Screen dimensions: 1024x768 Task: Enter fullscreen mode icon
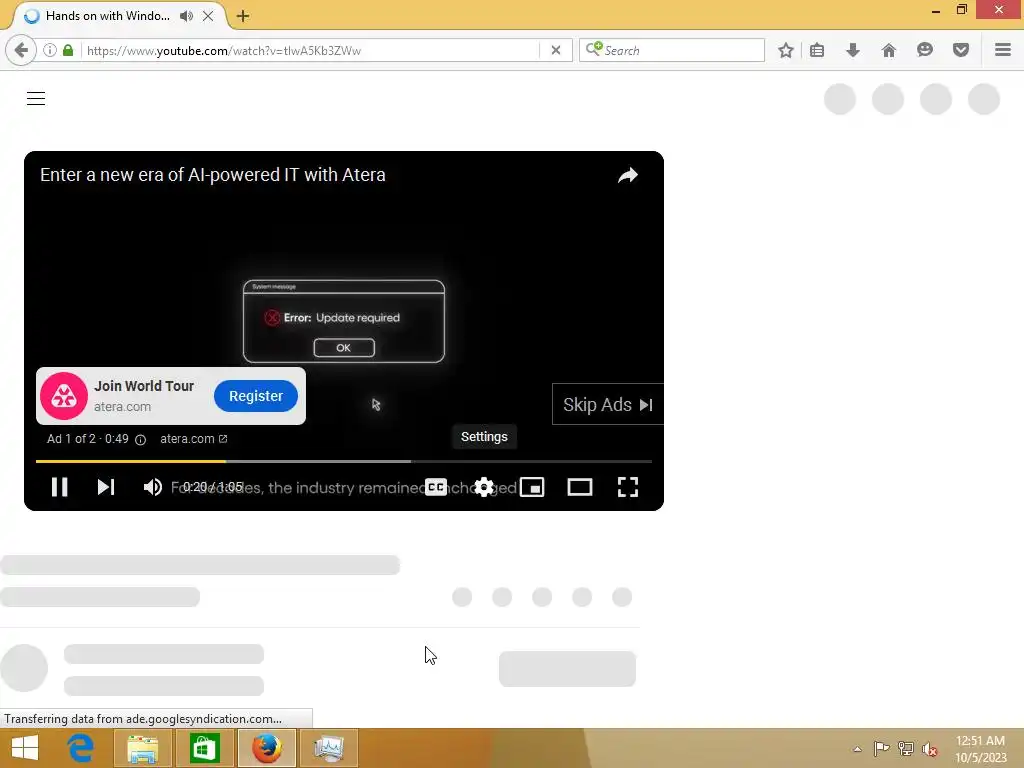(628, 487)
